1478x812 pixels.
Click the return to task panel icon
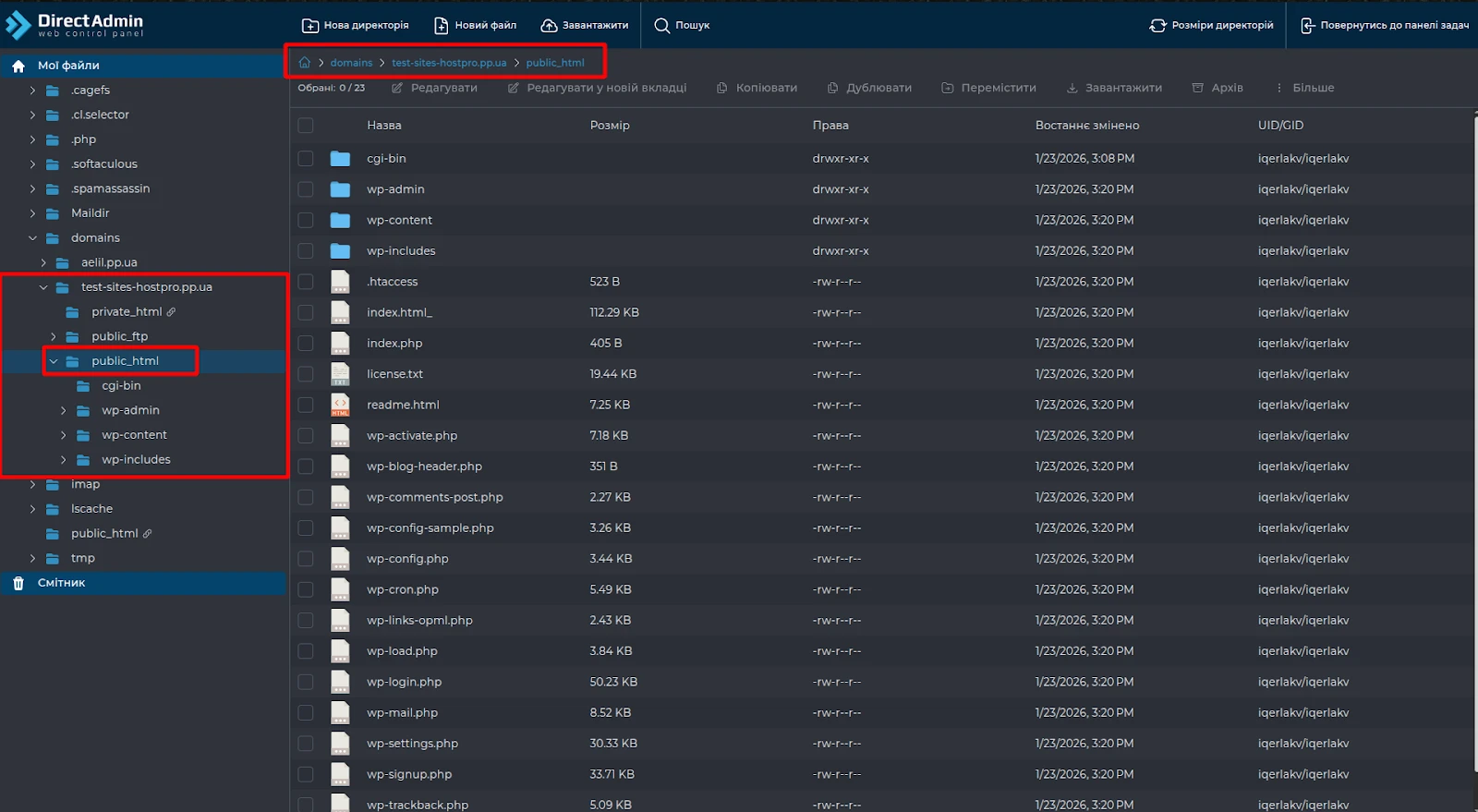[1307, 26]
